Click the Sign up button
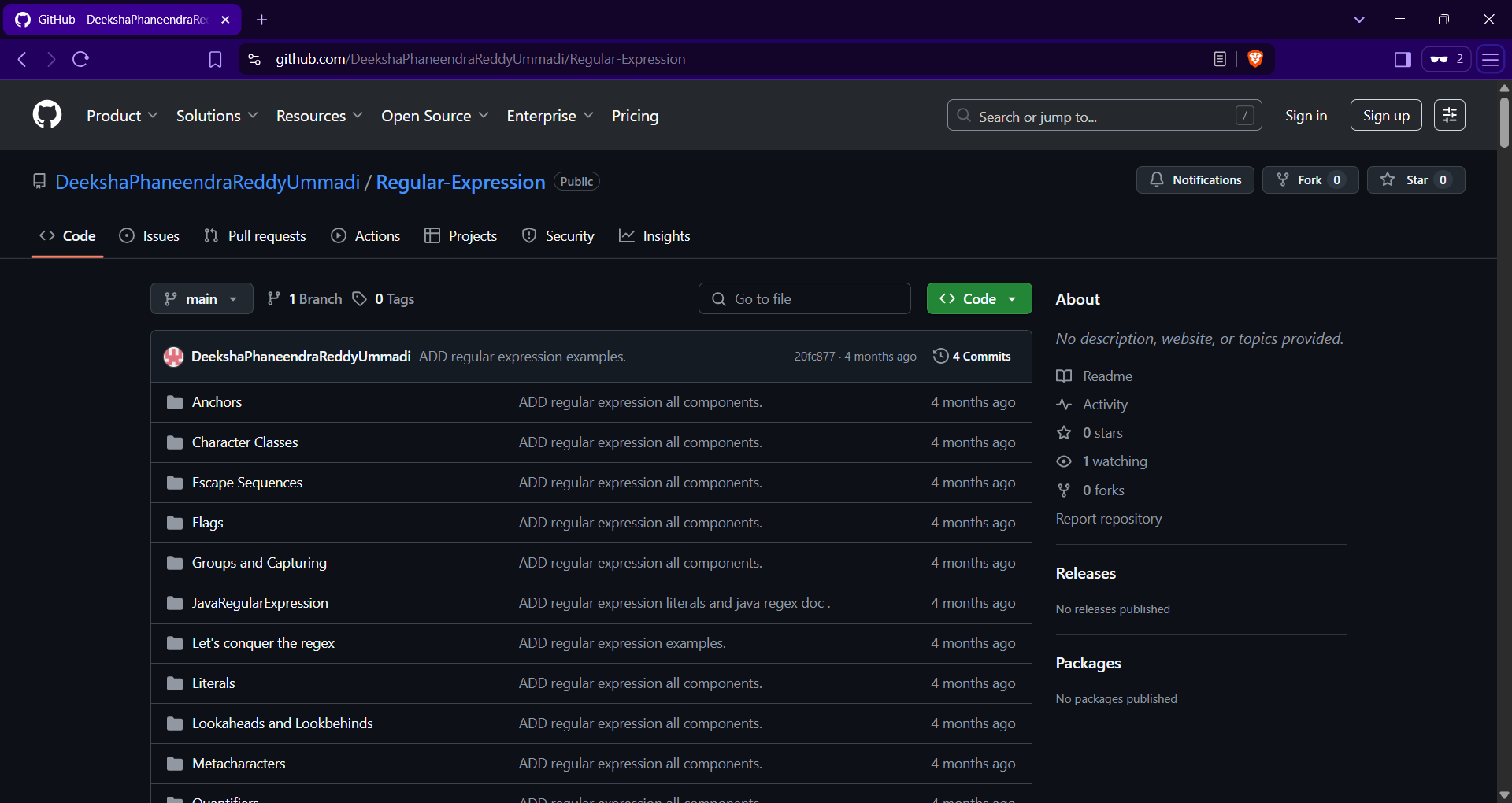The height and width of the screenshot is (803, 1512). 1386,115
